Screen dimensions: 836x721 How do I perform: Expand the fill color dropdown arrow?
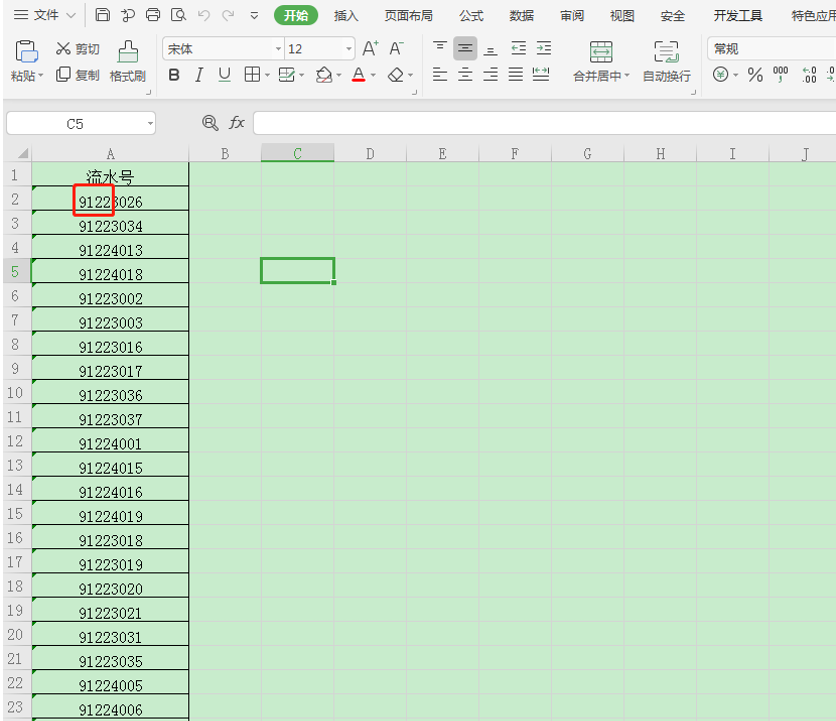pos(339,75)
